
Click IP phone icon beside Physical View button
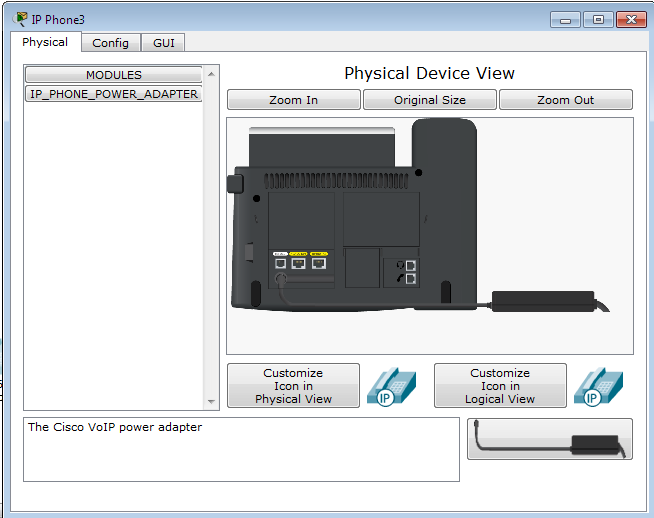(x=391, y=386)
